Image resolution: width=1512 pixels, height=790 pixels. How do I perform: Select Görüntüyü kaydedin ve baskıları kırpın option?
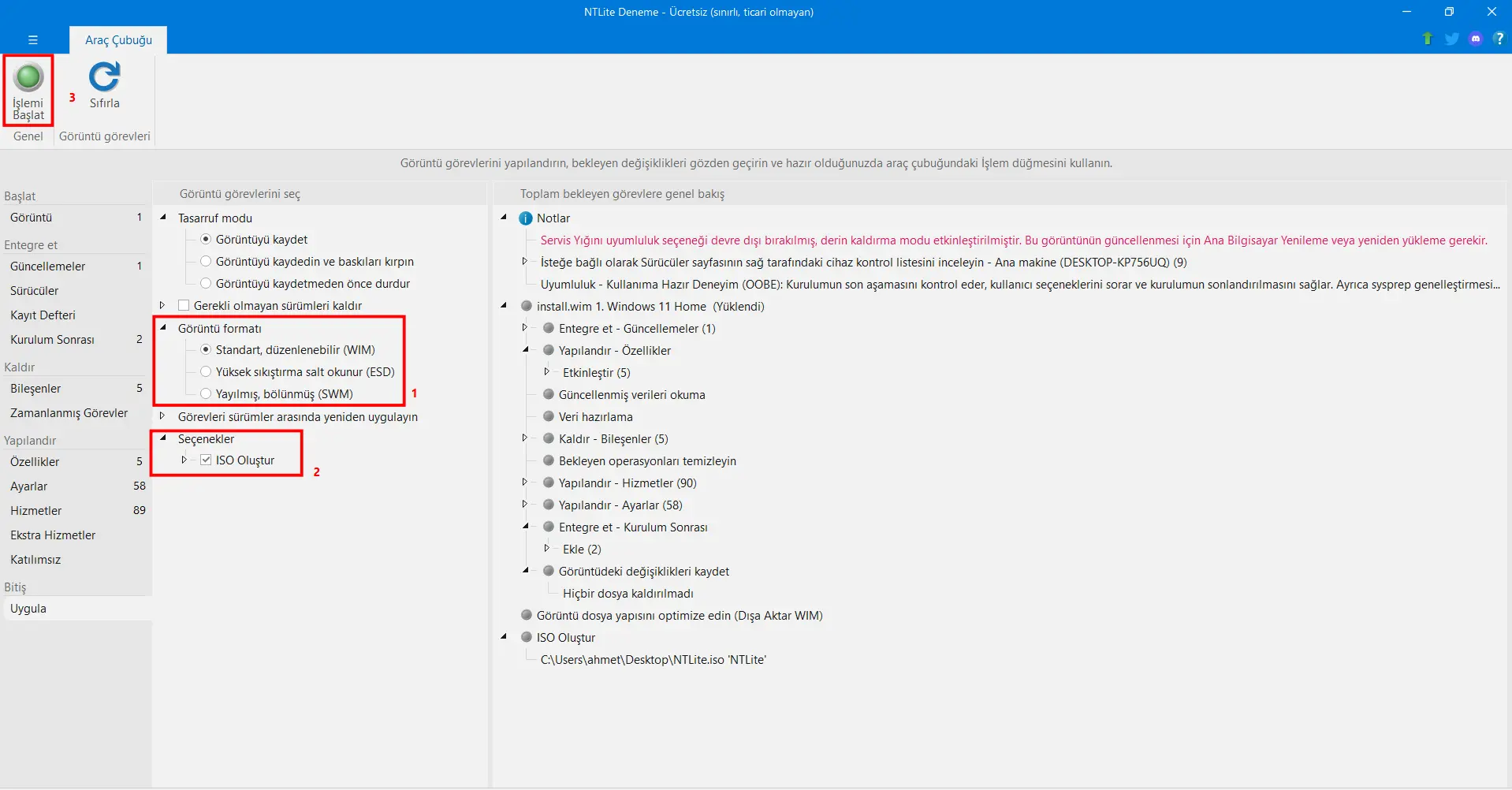click(206, 261)
